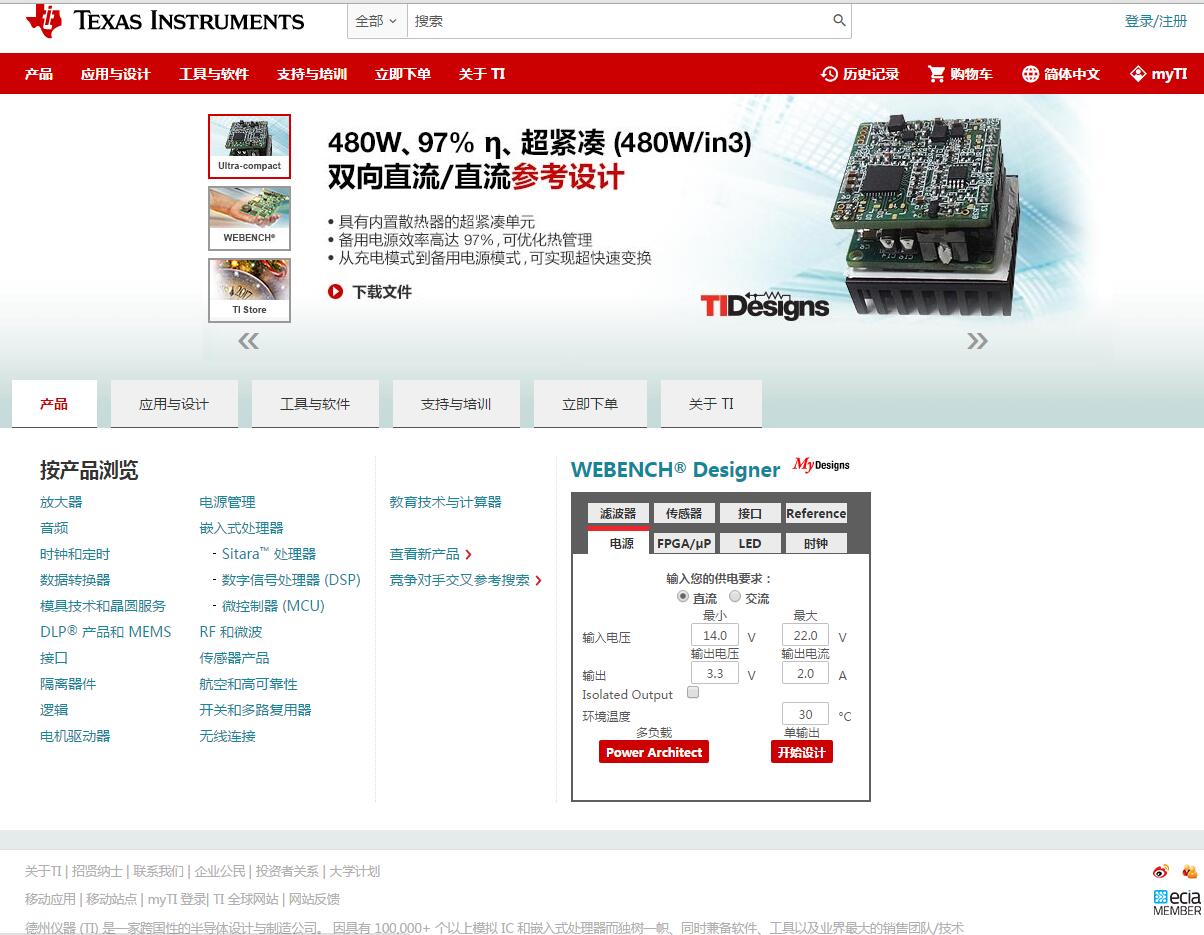Open the 投资者关系 footer link

click(x=287, y=872)
